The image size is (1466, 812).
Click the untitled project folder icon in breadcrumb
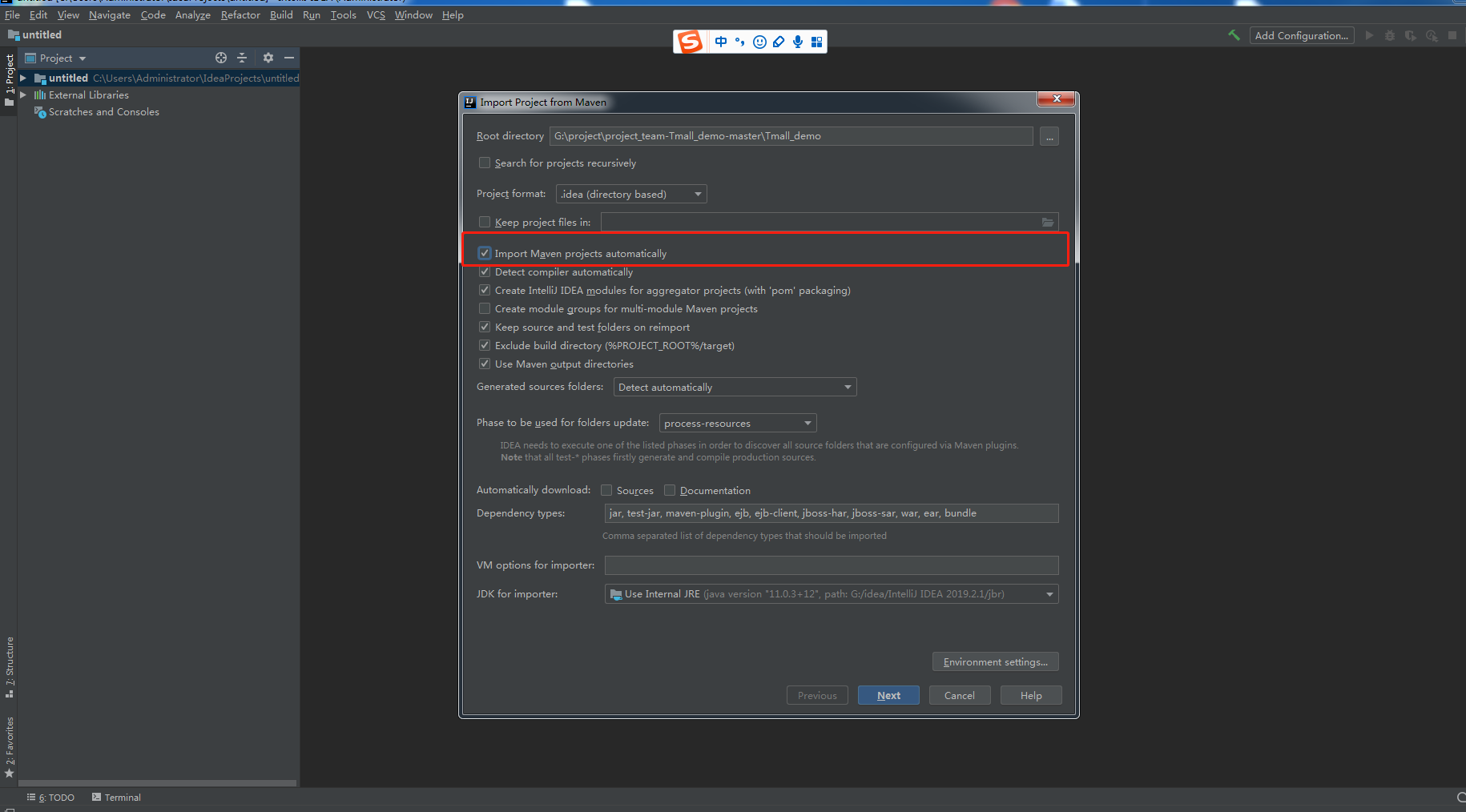tap(14, 35)
